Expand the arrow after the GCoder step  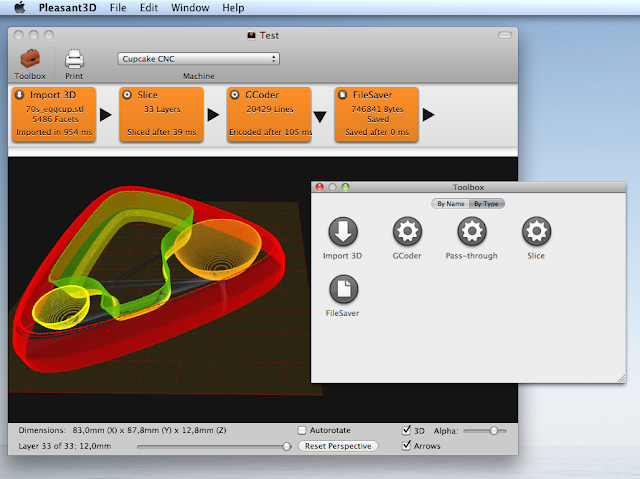[x=320, y=115]
